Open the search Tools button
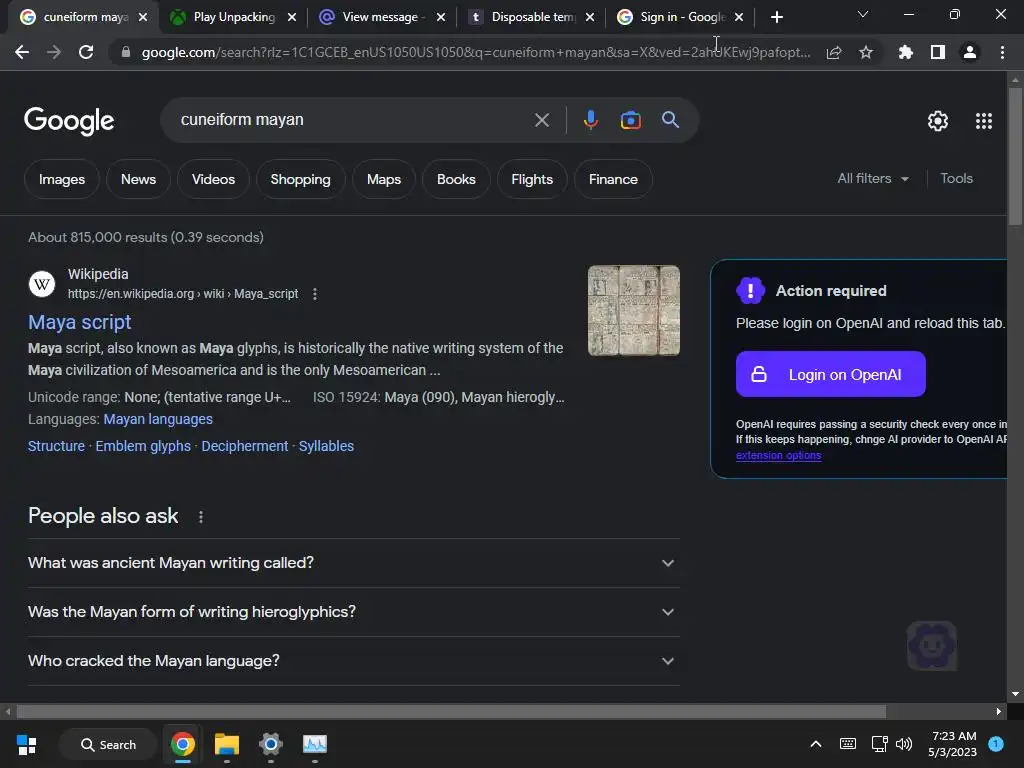Screen dimensions: 1024x768 pos(956,178)
